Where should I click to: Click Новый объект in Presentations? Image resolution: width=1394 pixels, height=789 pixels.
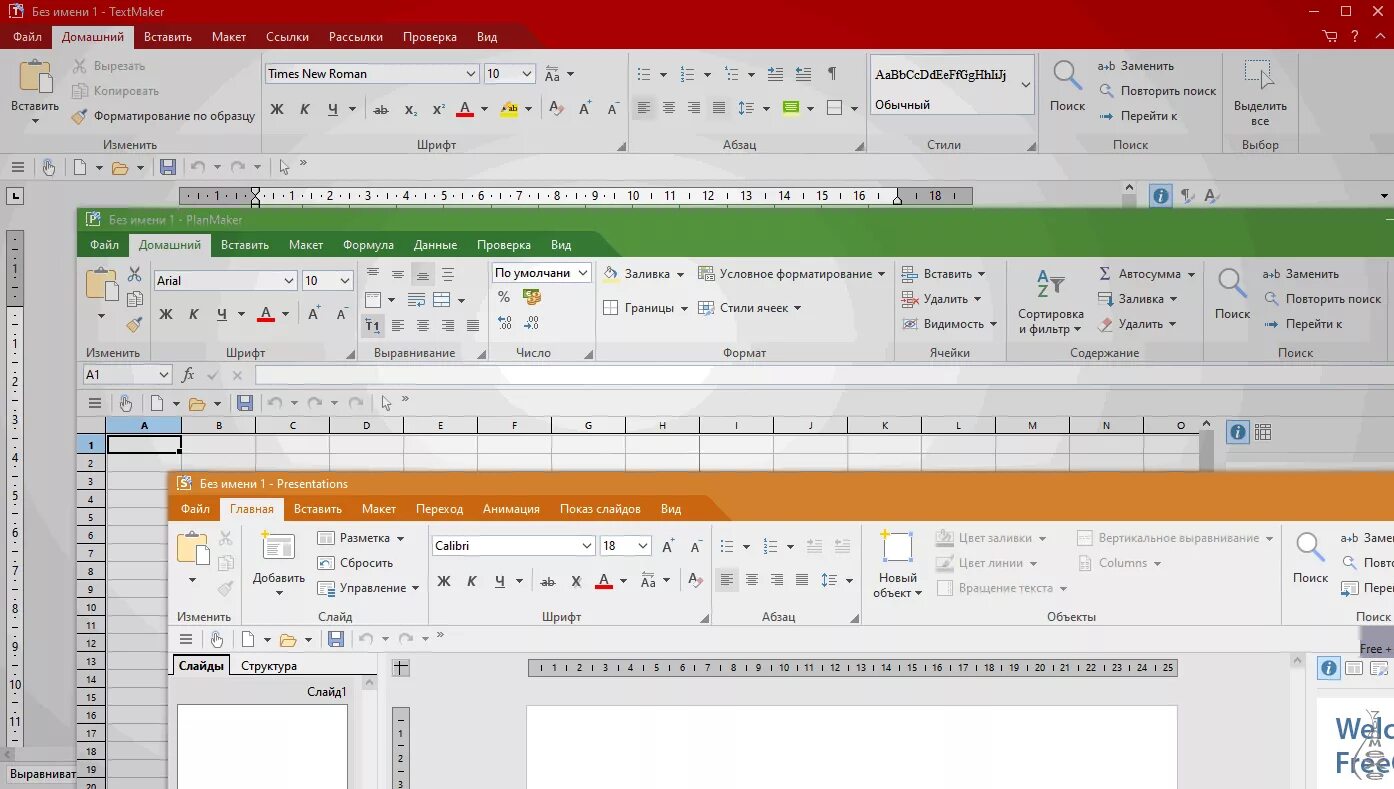897,564
